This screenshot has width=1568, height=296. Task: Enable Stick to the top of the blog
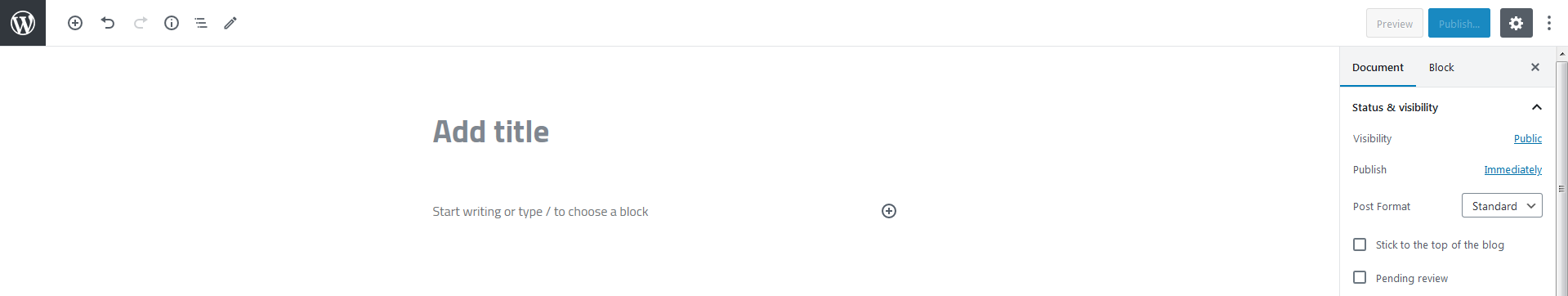1360,244
